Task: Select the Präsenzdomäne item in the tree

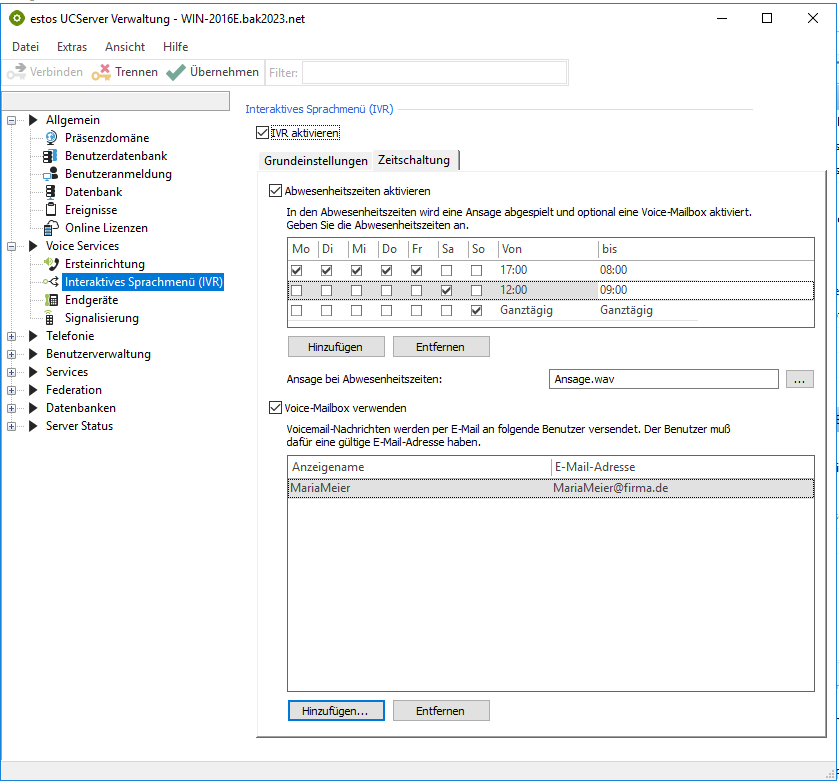Action: pyautogui.click(x=106, y=137)
